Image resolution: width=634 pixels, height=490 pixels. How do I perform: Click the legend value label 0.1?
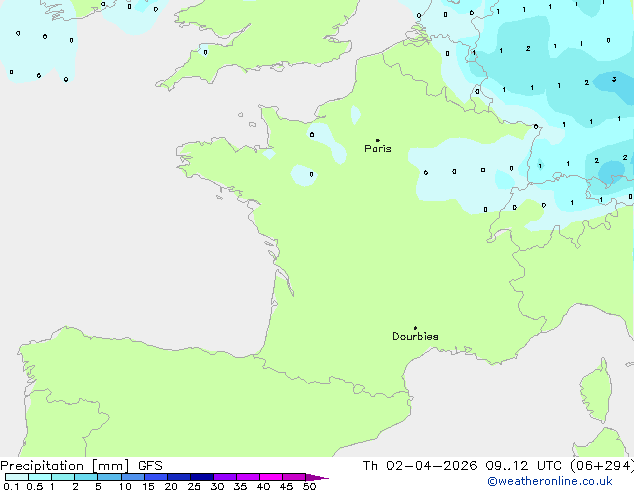(x=11, y=486)
